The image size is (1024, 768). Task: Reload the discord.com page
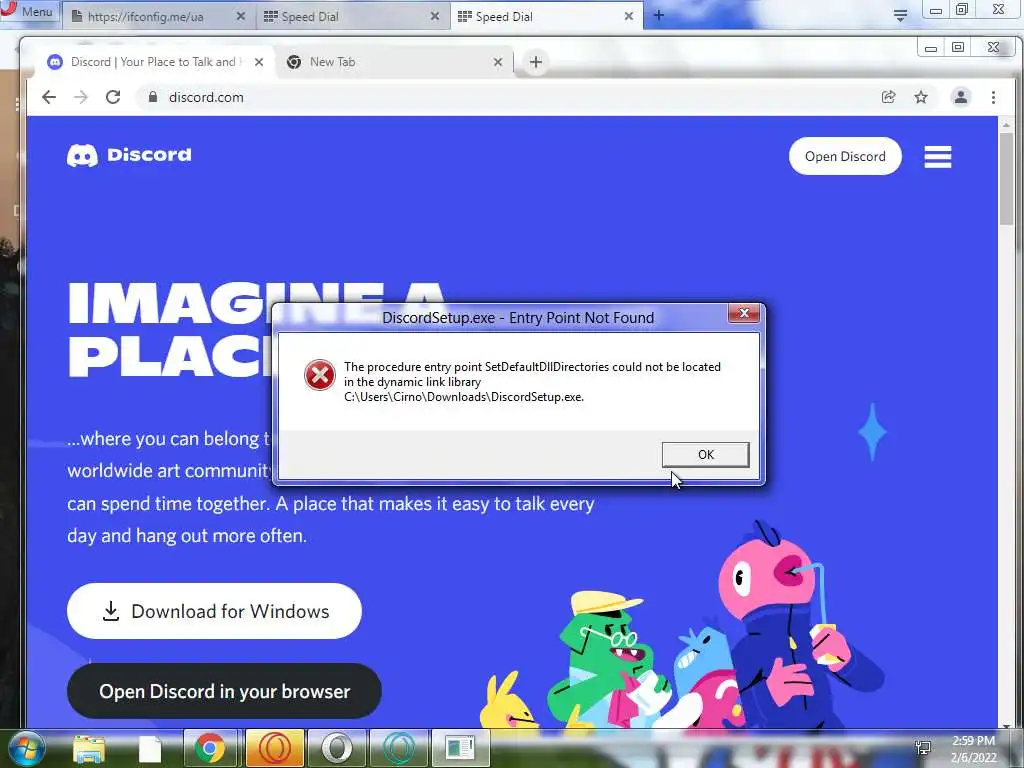(x=113, y=97)
